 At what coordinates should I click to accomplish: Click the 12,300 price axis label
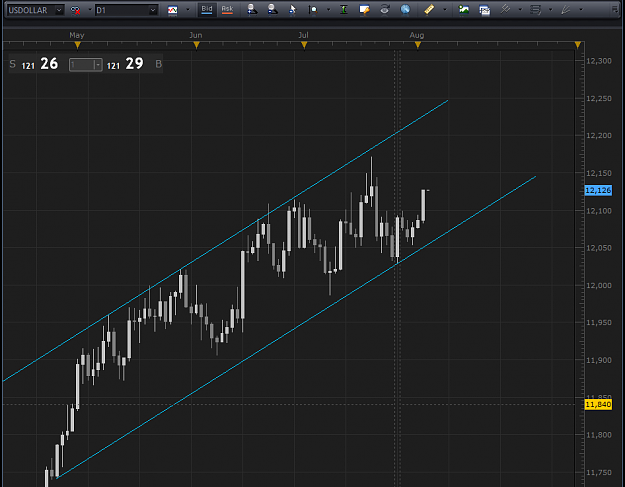[x=599, y=61]
